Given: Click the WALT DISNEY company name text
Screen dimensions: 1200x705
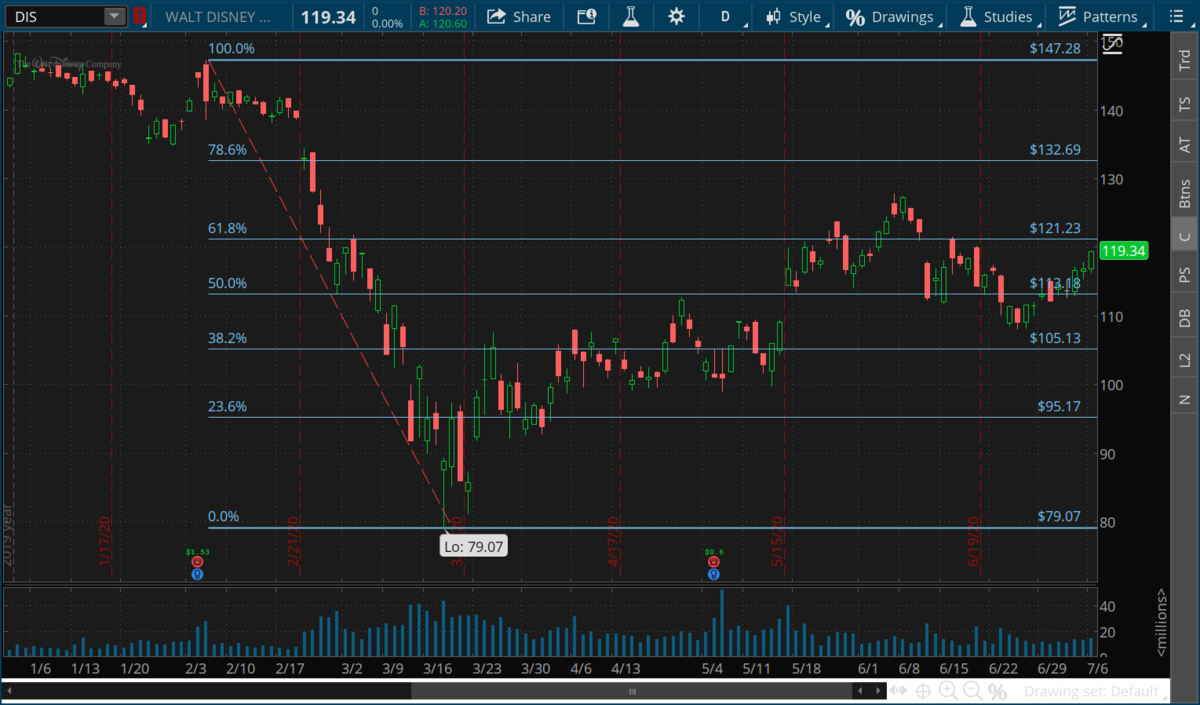Looking at the screenshot, I should coord(217,16).
